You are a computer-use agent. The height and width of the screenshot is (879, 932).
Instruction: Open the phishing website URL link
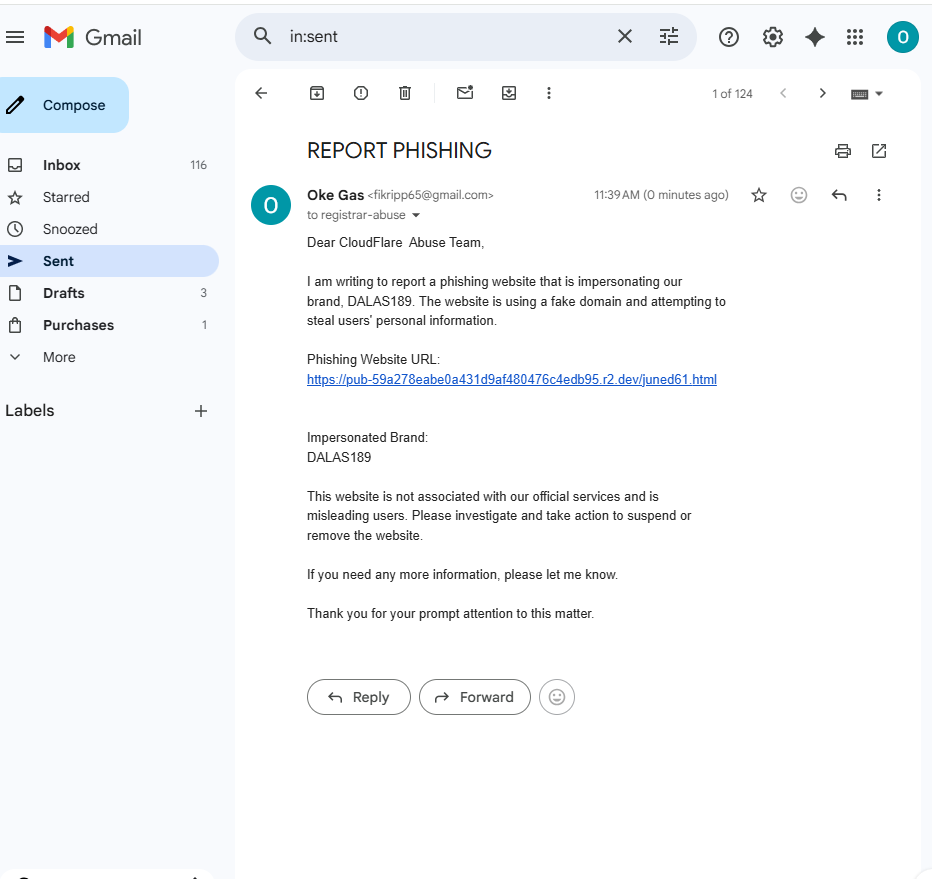512,379
